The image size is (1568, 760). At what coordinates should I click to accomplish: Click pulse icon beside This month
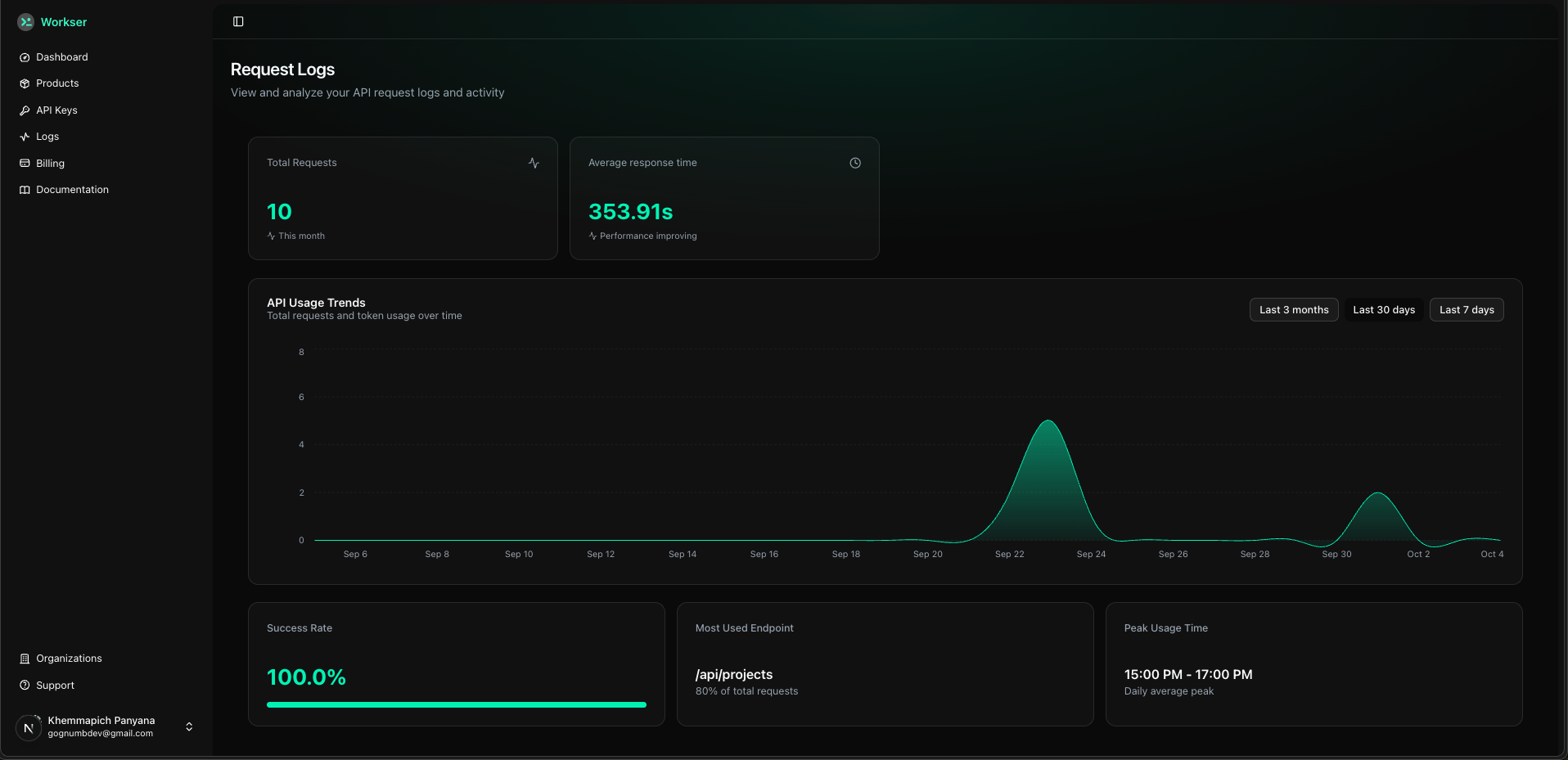(x=271, y=236)
